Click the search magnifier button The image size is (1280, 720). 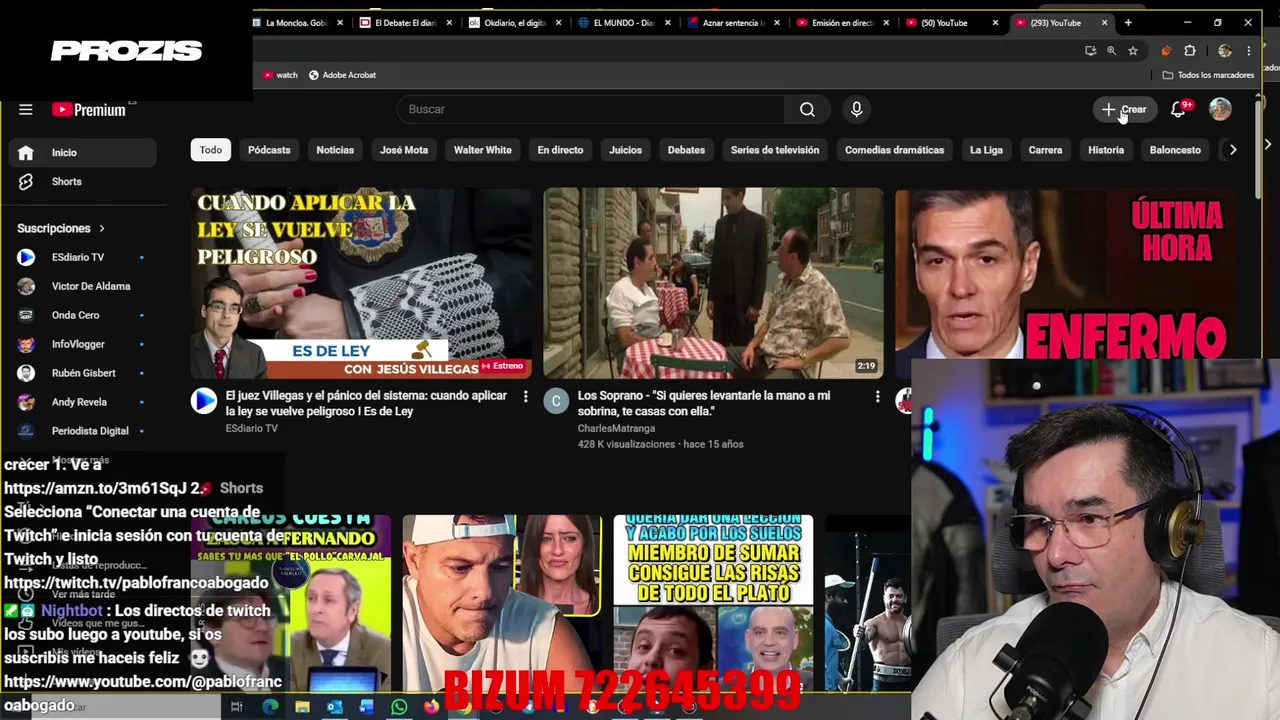coord(807,109)
